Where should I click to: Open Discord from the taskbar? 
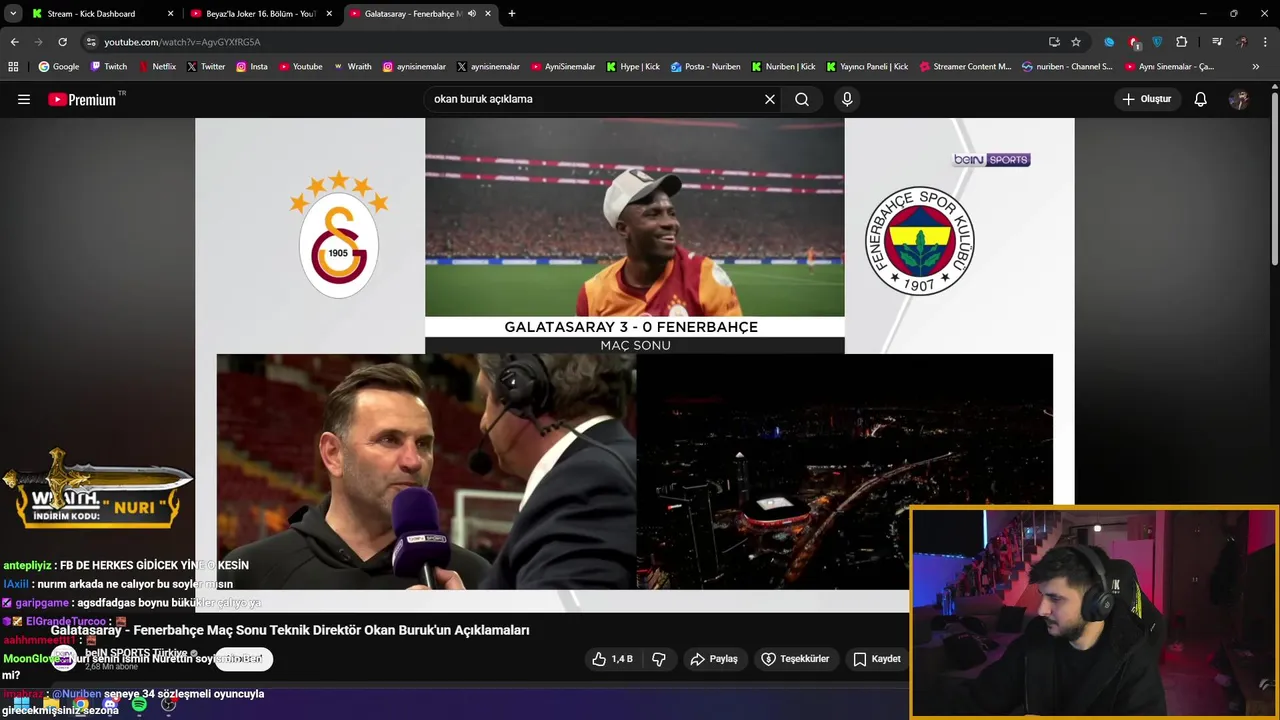tap(110, 705)
